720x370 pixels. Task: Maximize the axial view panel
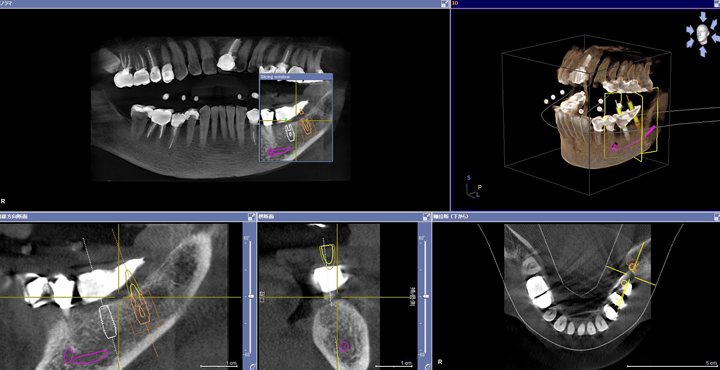(x=716, y=216)
